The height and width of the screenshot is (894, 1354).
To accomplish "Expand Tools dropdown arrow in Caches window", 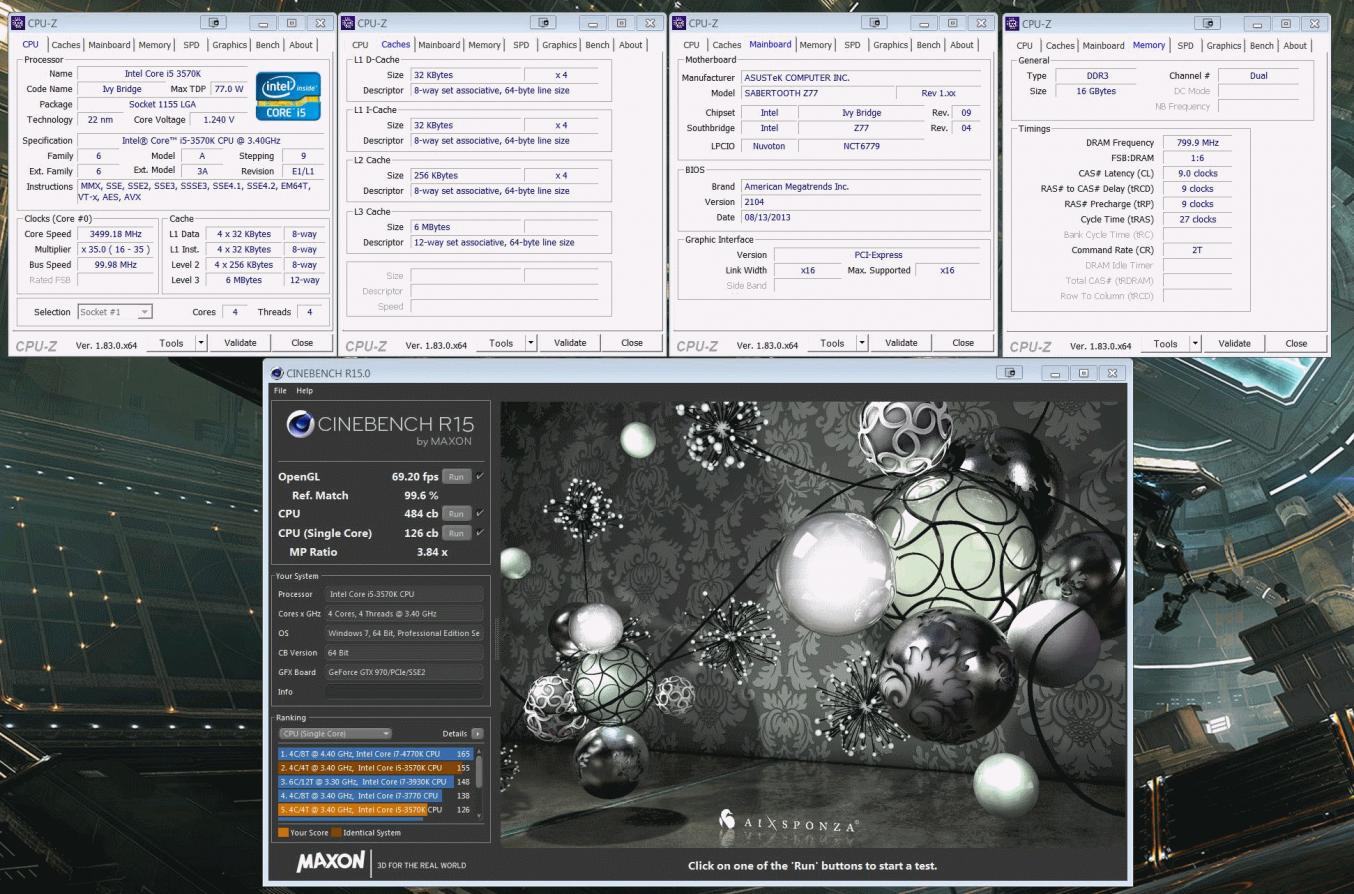I will tap(531, 342).
